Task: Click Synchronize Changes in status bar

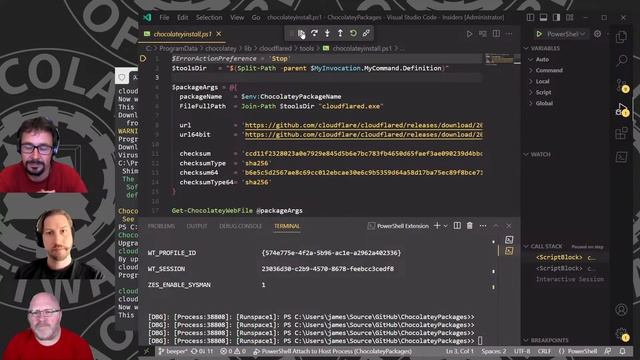Action: 202,351
